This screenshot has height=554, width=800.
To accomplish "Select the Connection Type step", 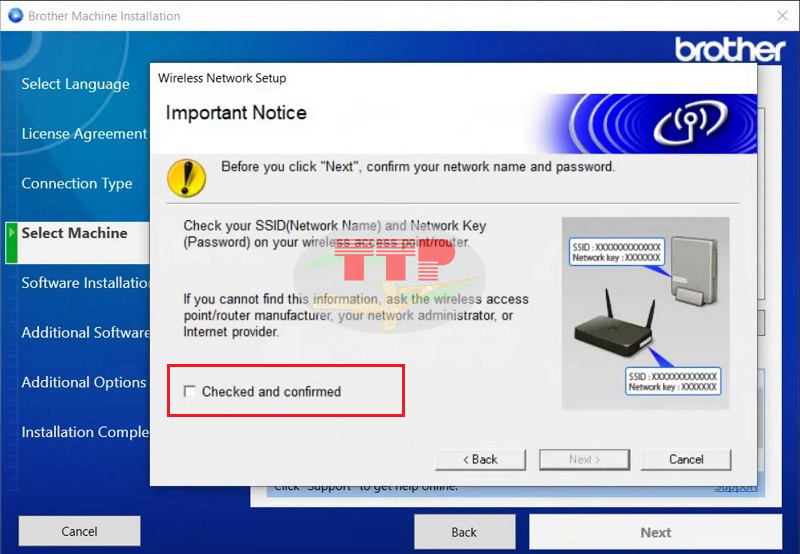I will click(77, 183).
